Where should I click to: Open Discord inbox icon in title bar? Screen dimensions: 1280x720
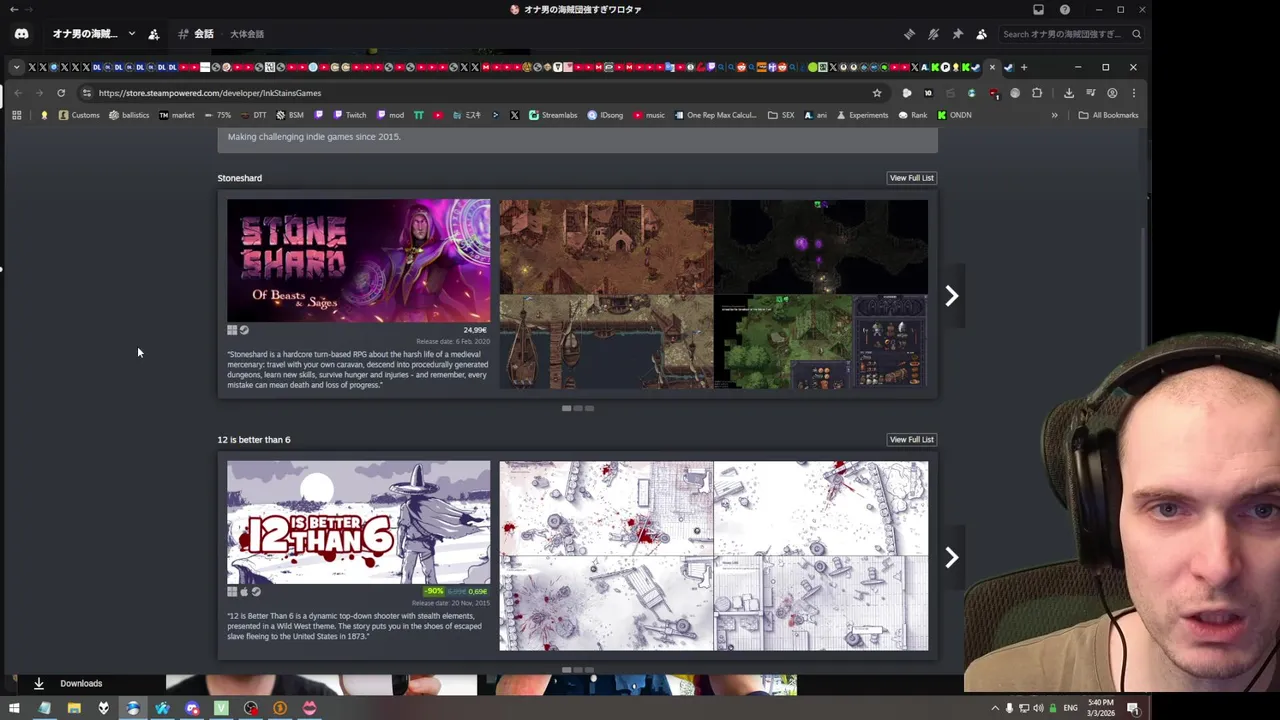click(1038, 10)
